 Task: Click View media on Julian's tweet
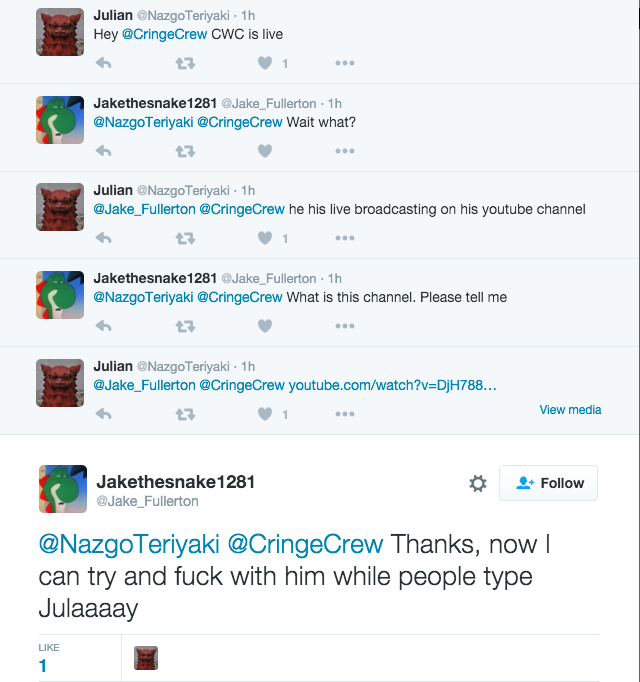coord(570,409)
